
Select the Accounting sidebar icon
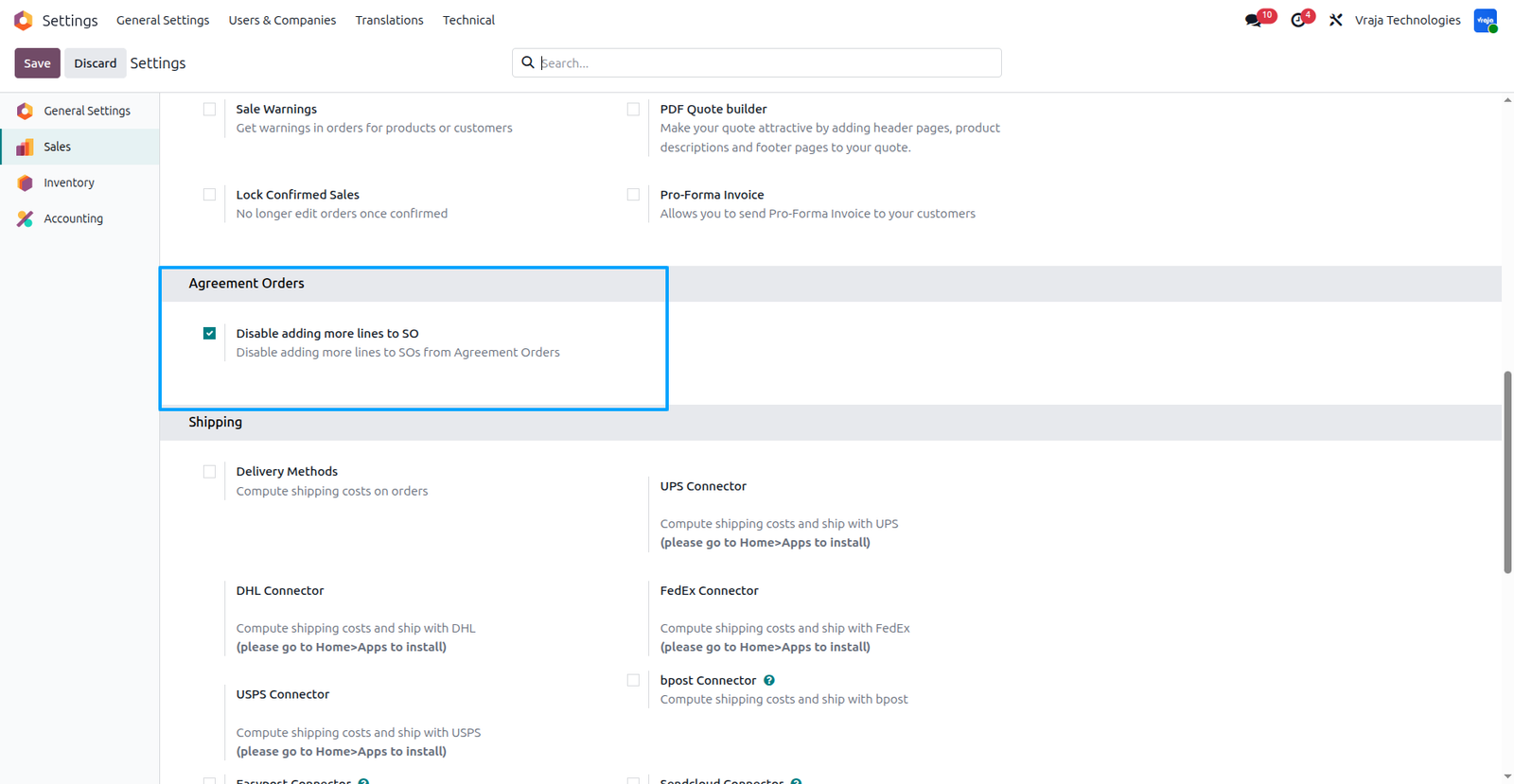[25, 218]
